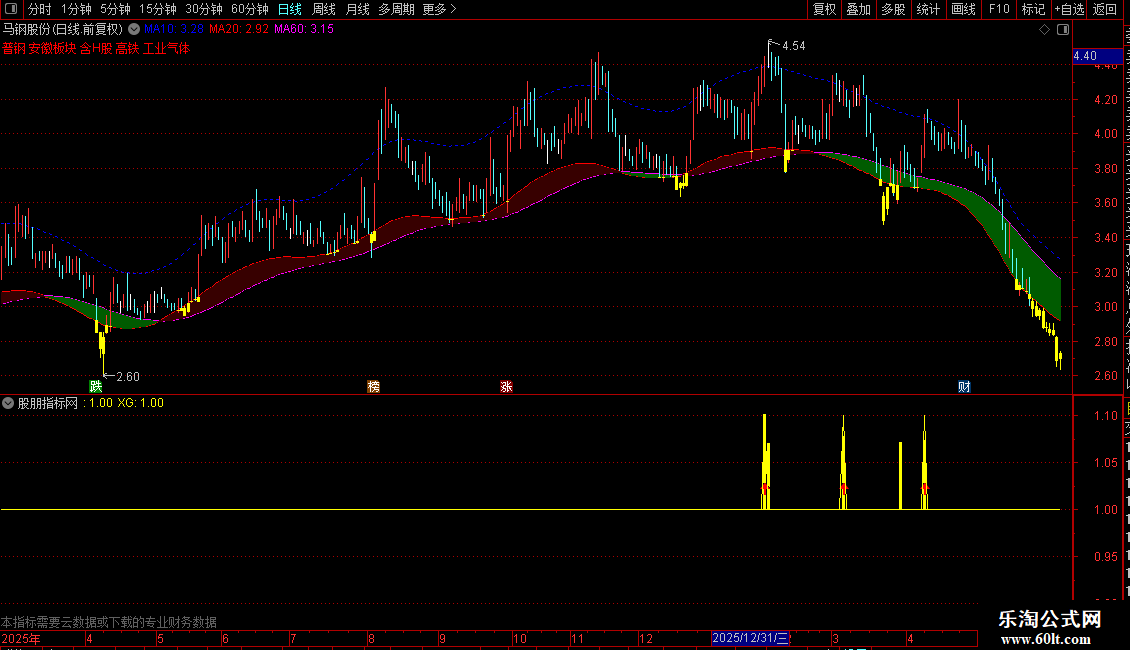Select the 月线 monthly period tab
1130x650 pixels.
pos(357,9)
